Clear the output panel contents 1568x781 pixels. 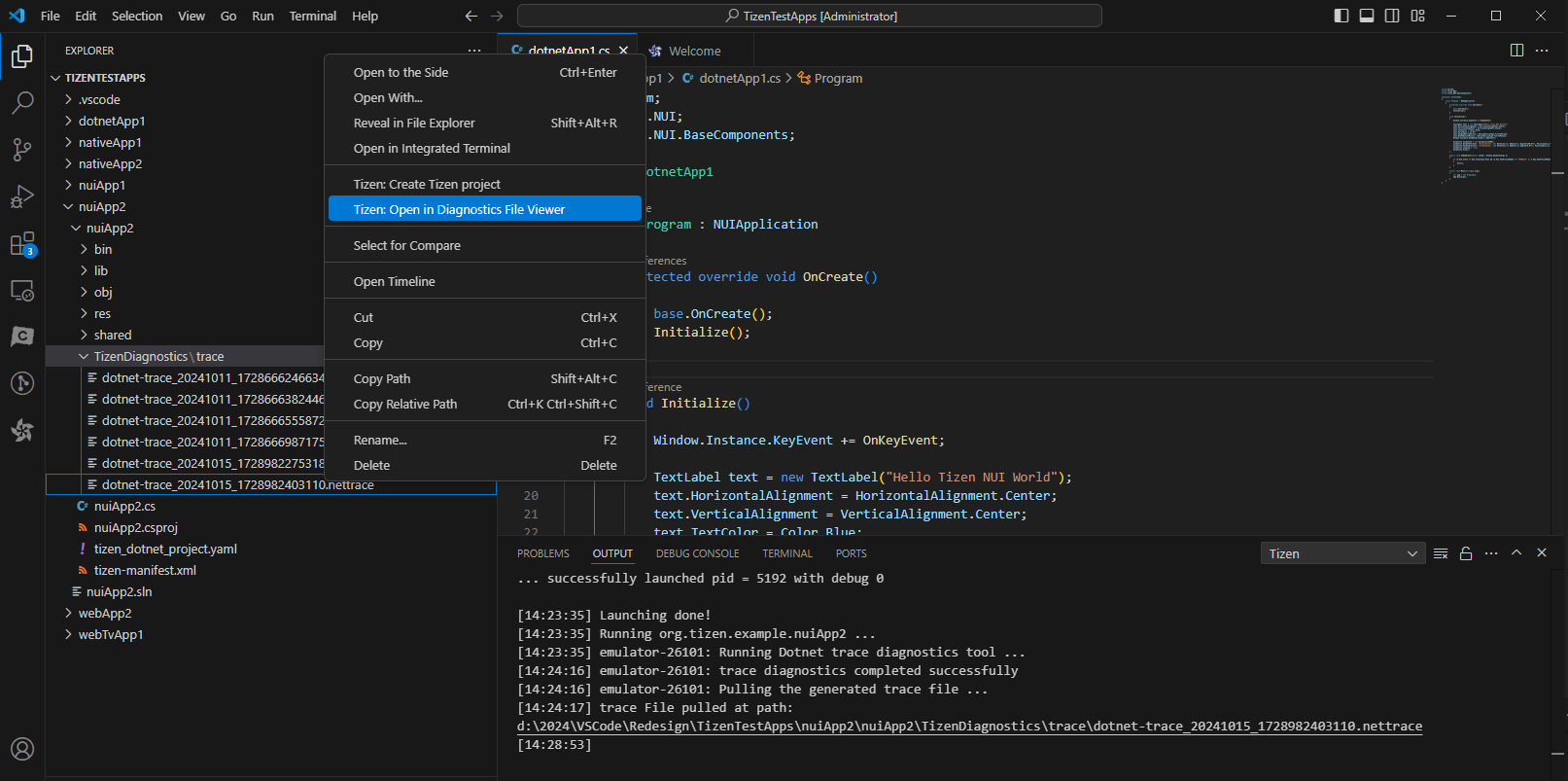[x=1441, y=553]
